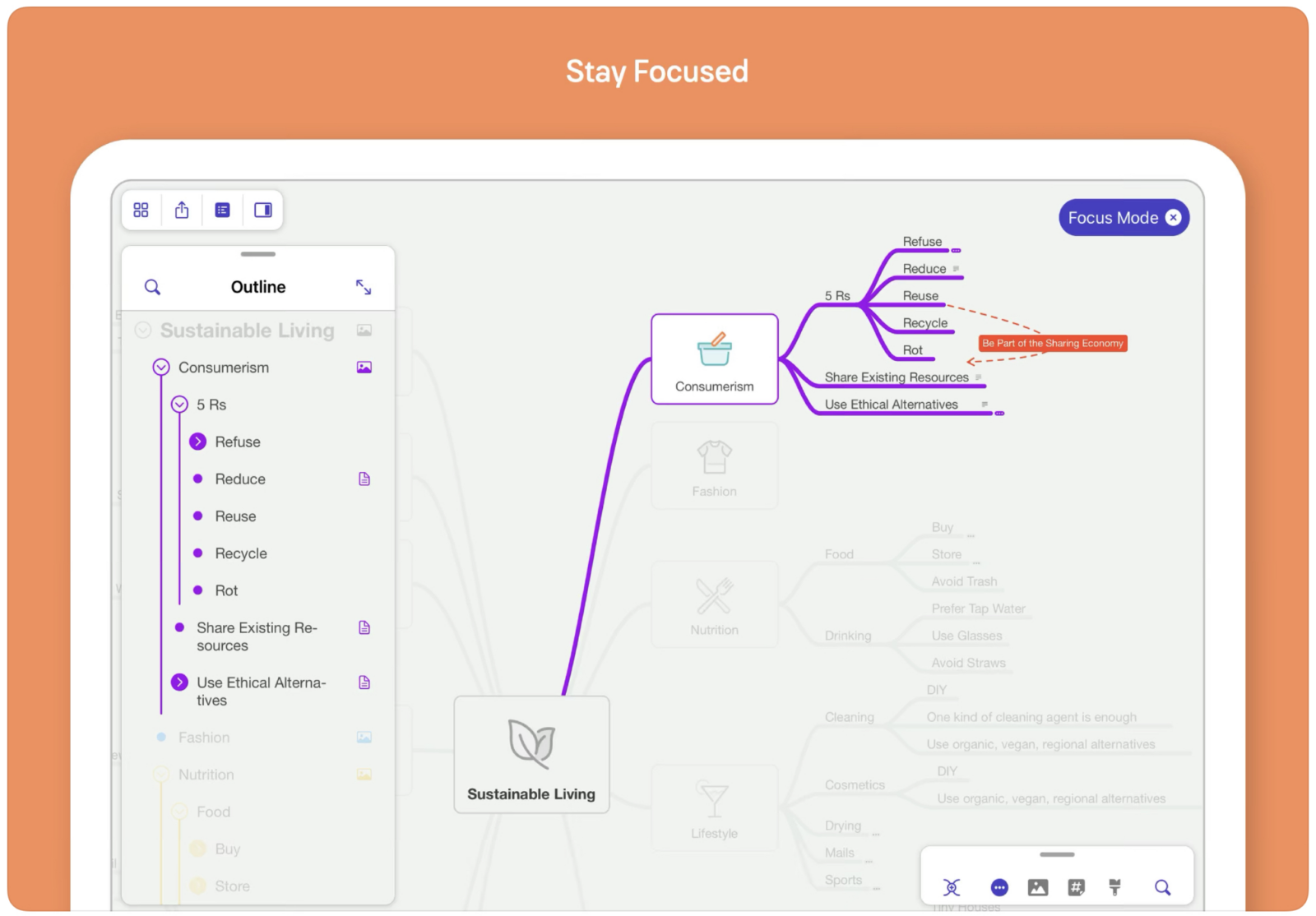Select the Consumerism node on the map
This screenshot has height=916, width=1316.
(714, 359)
